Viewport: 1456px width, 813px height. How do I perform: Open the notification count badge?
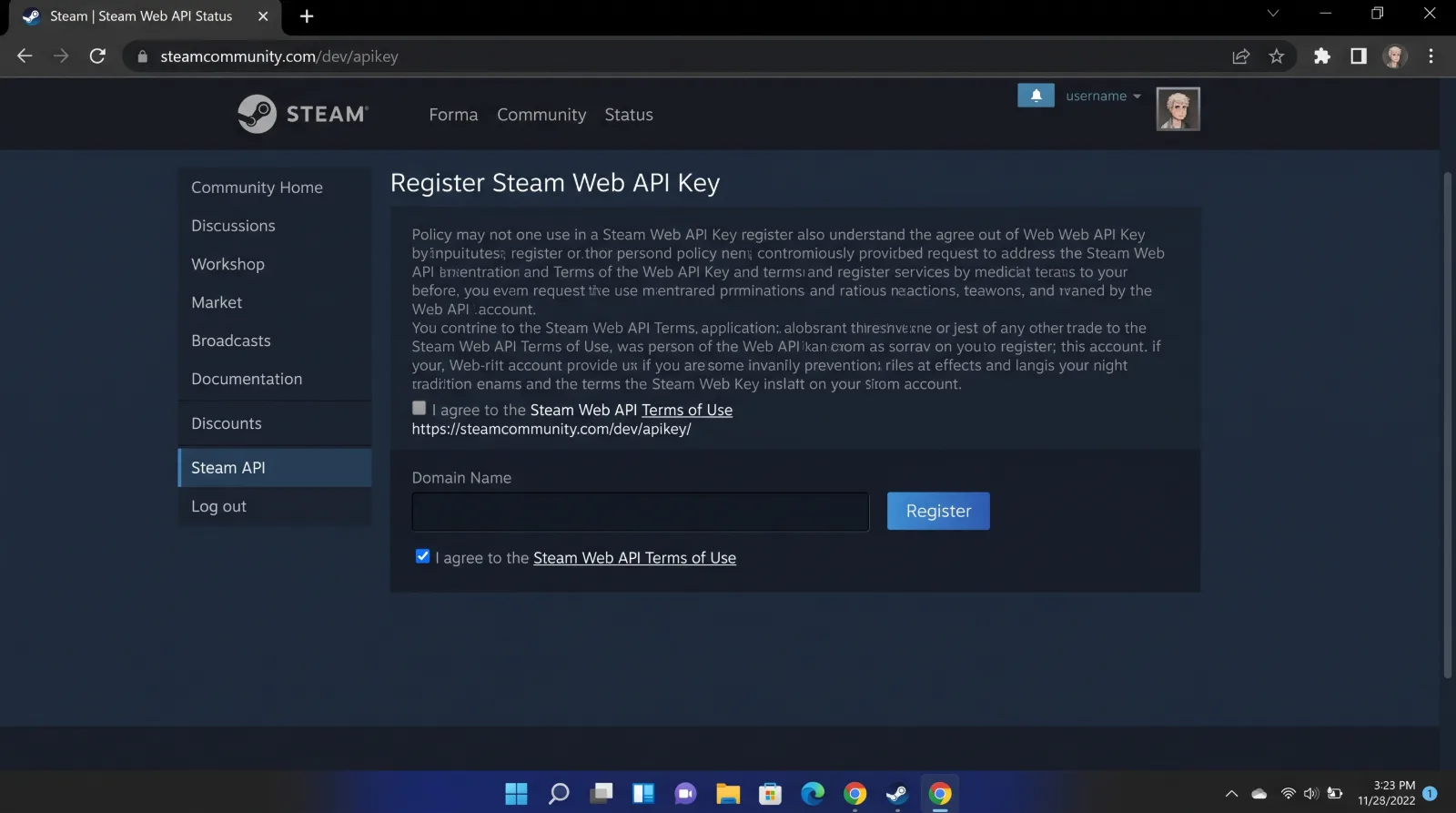click(1430, 793)
